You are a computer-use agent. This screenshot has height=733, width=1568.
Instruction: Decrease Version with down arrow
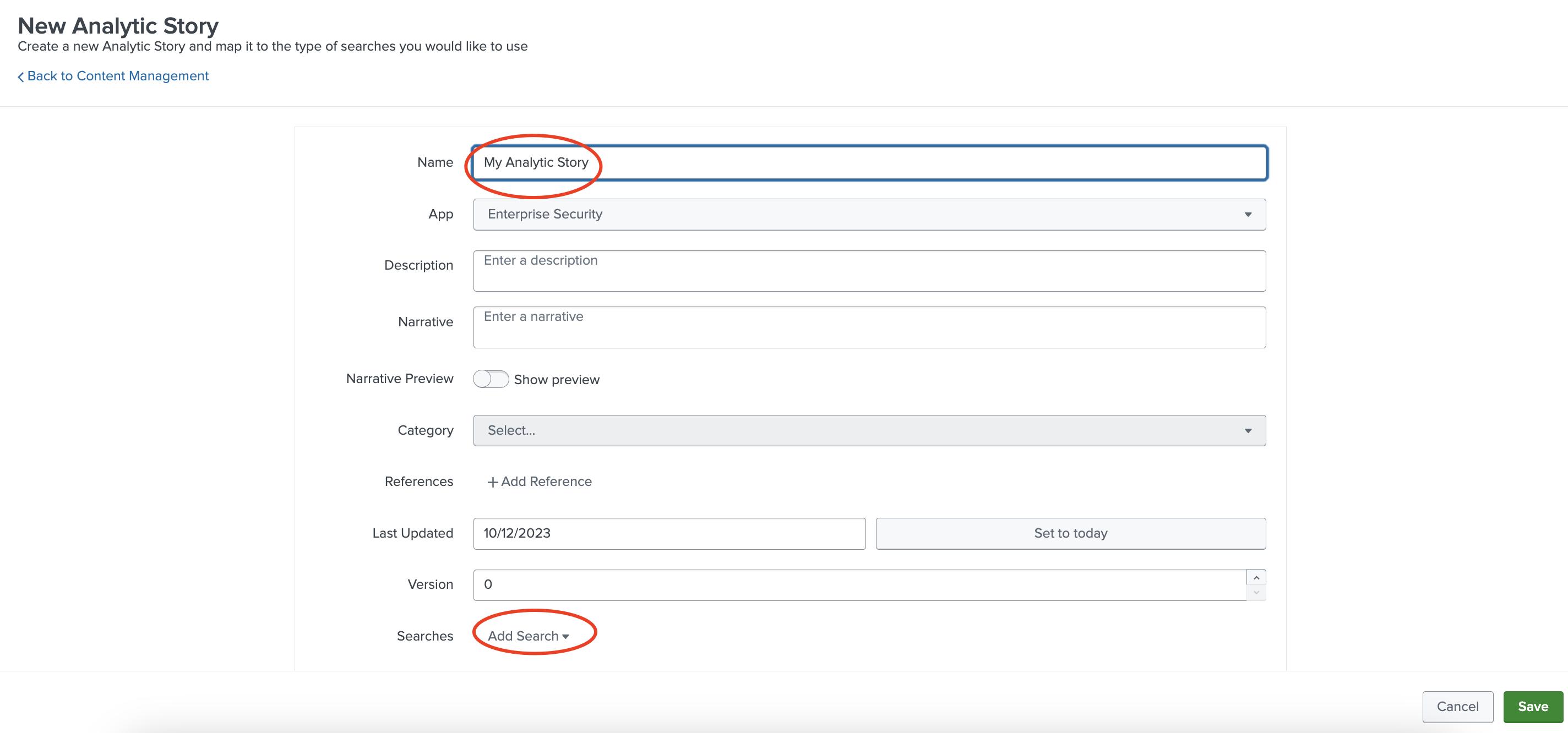pyautogui.click(x=1256, y=593)
